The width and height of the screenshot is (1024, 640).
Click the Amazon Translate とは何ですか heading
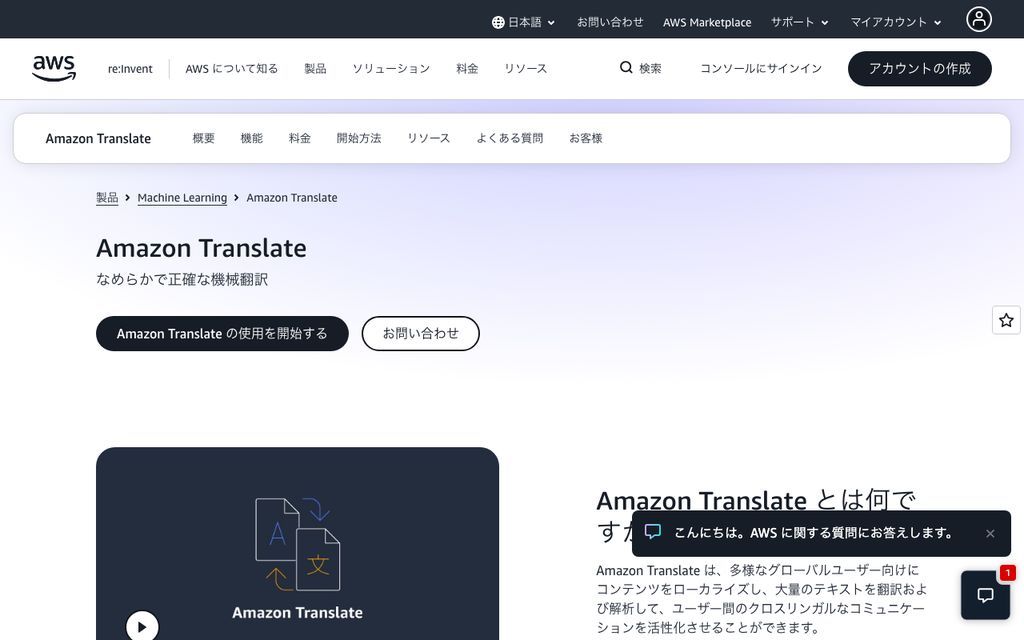(x=756, y=515)
